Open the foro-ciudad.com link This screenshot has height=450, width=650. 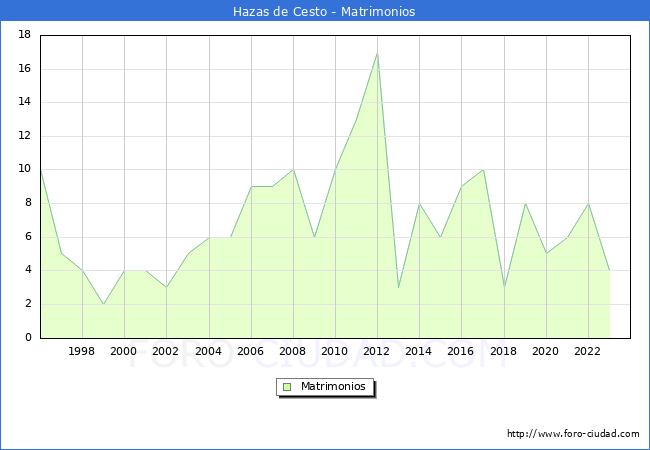573,434
